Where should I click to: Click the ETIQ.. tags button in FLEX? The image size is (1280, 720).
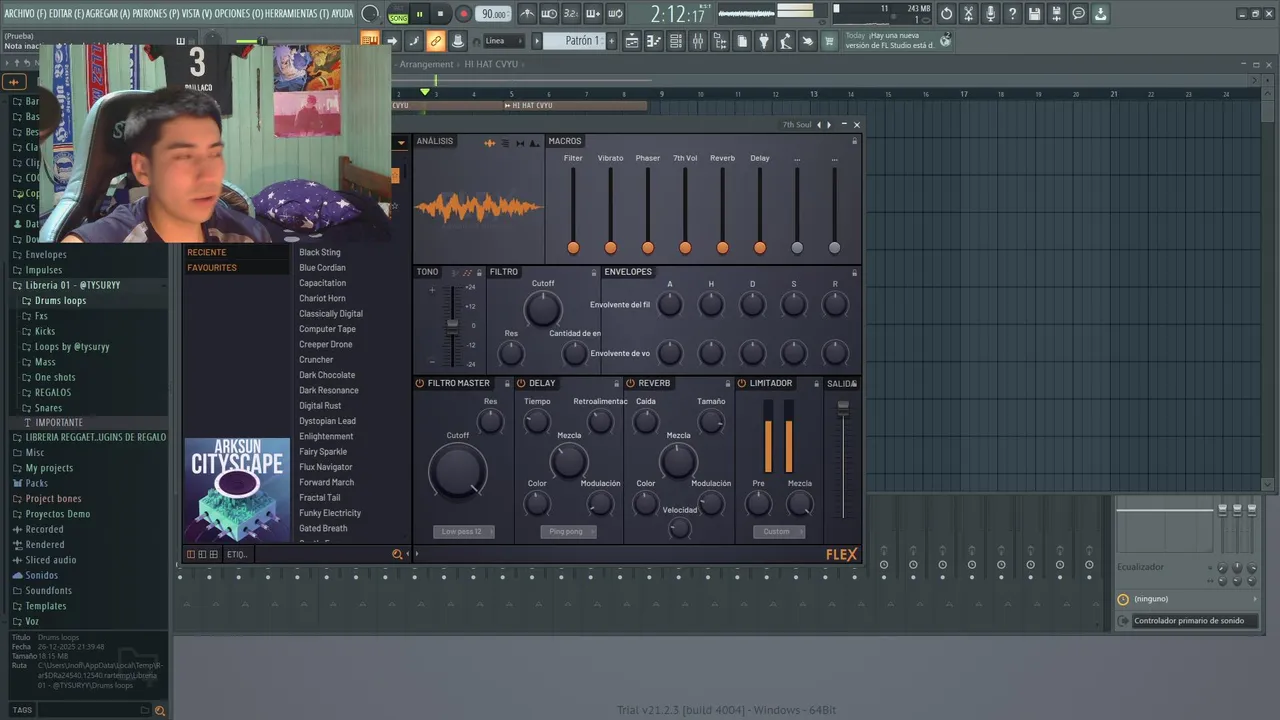(x=237, y=554)
